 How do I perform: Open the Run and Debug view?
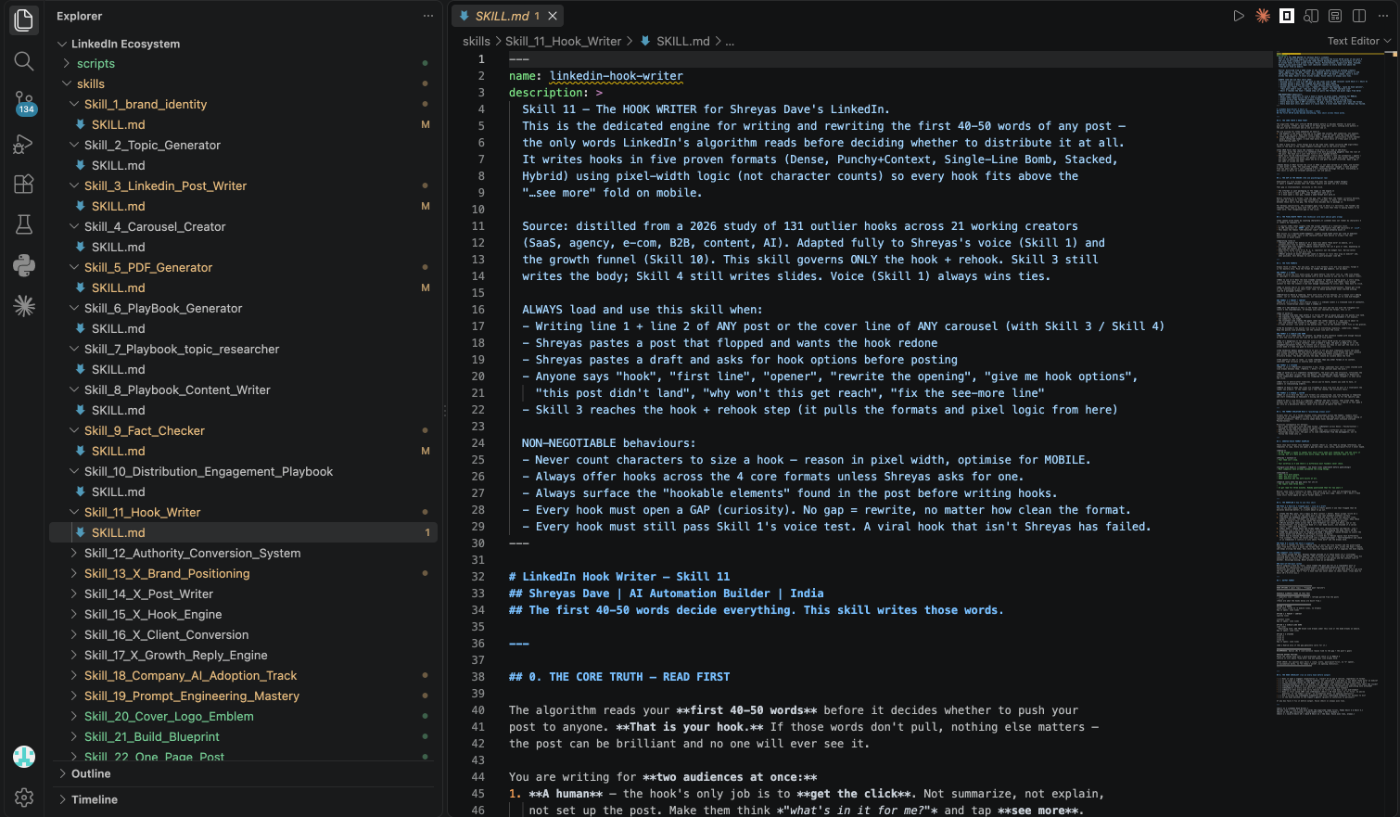click(24, 144)
